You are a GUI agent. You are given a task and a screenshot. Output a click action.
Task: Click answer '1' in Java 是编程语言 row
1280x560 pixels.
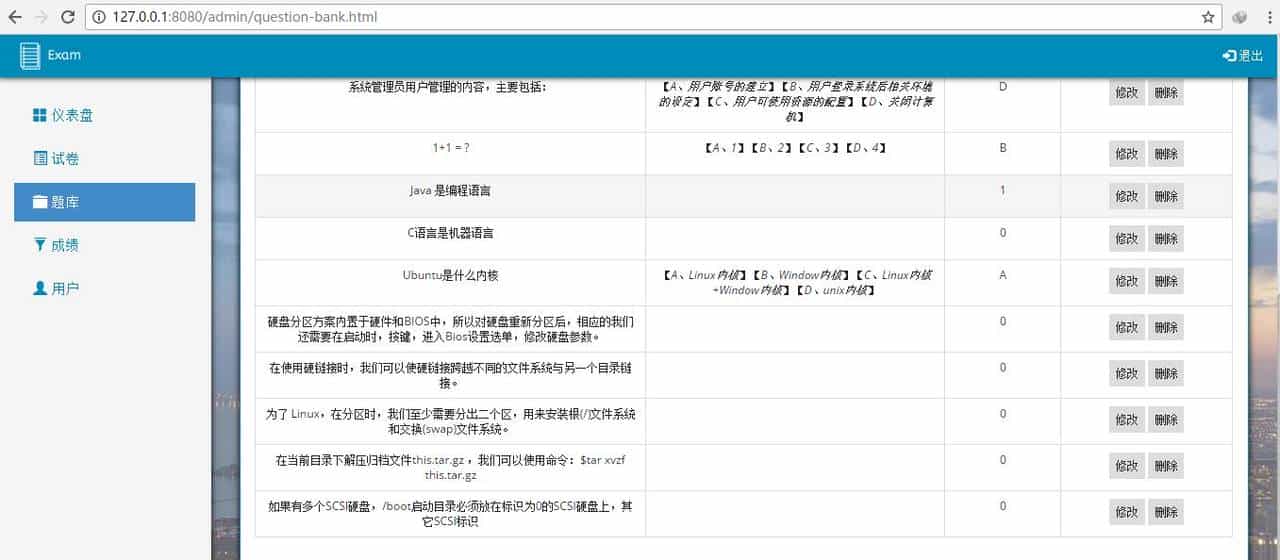point(1003,190)
